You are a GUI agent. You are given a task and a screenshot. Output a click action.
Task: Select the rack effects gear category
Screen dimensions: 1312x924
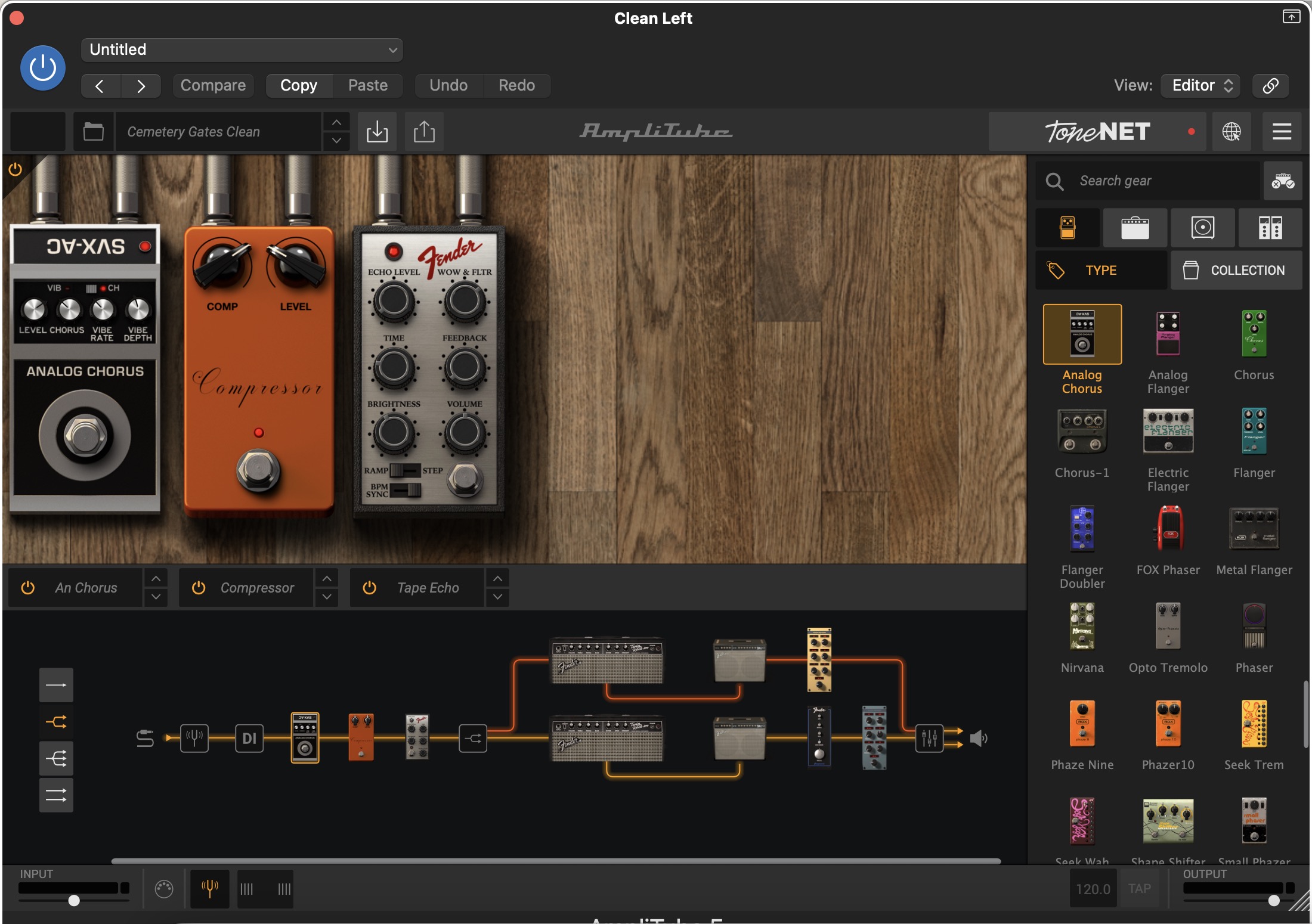pyautogui.click(x=1270, y=228)
